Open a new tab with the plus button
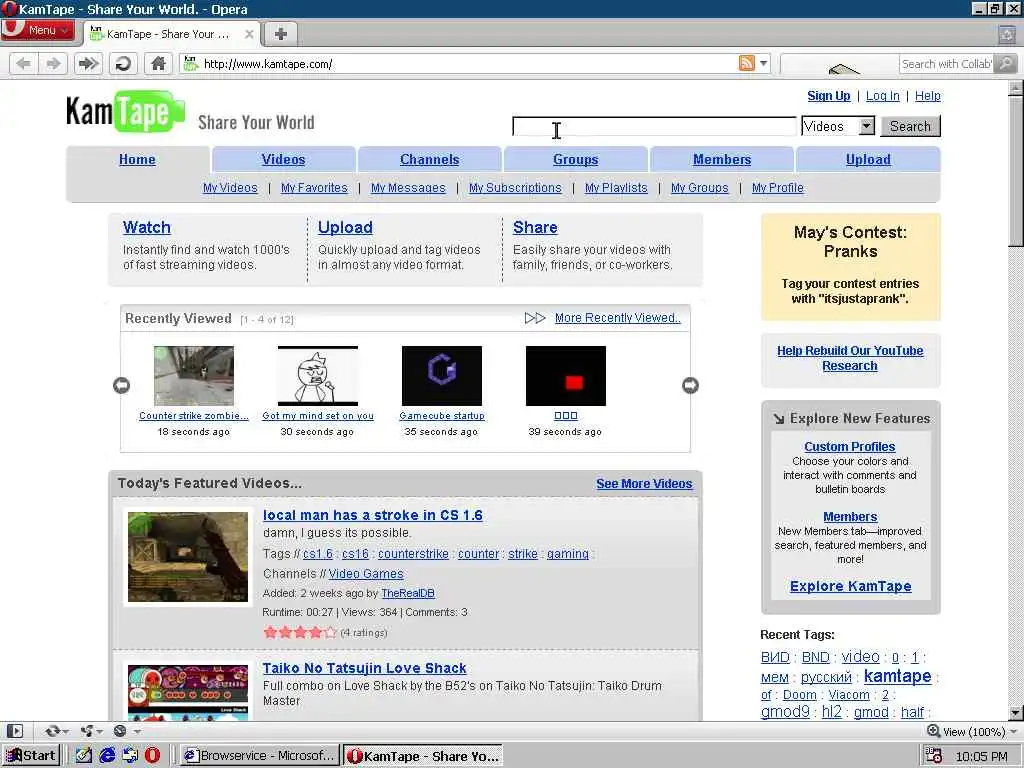 click(280, 34)
